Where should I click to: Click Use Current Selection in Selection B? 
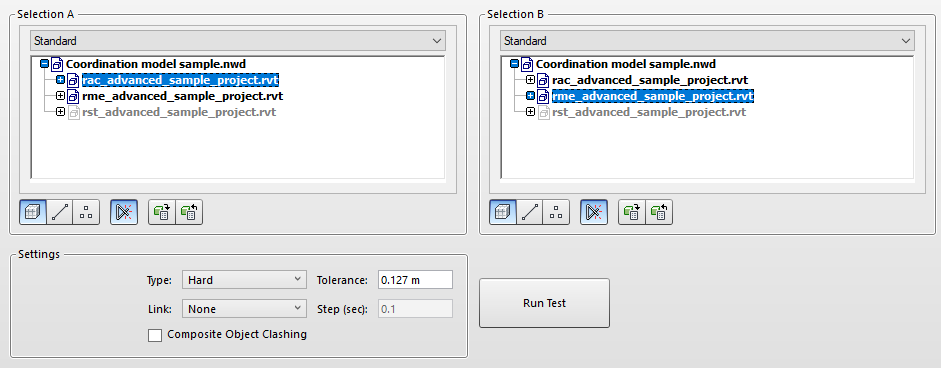(x=632, y=213)
